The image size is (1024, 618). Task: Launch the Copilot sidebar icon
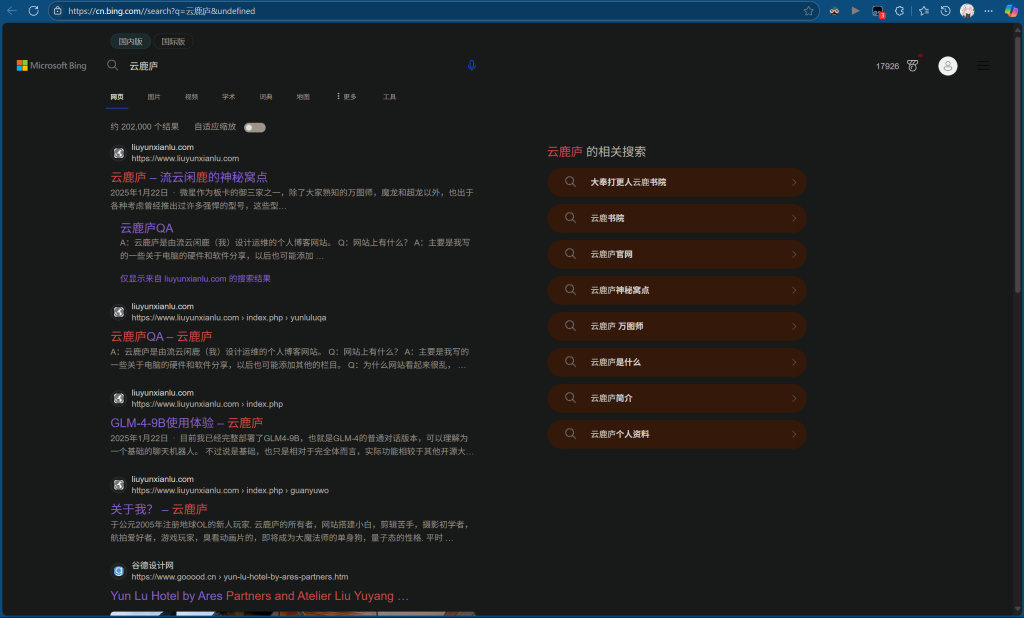[1010, 10]
